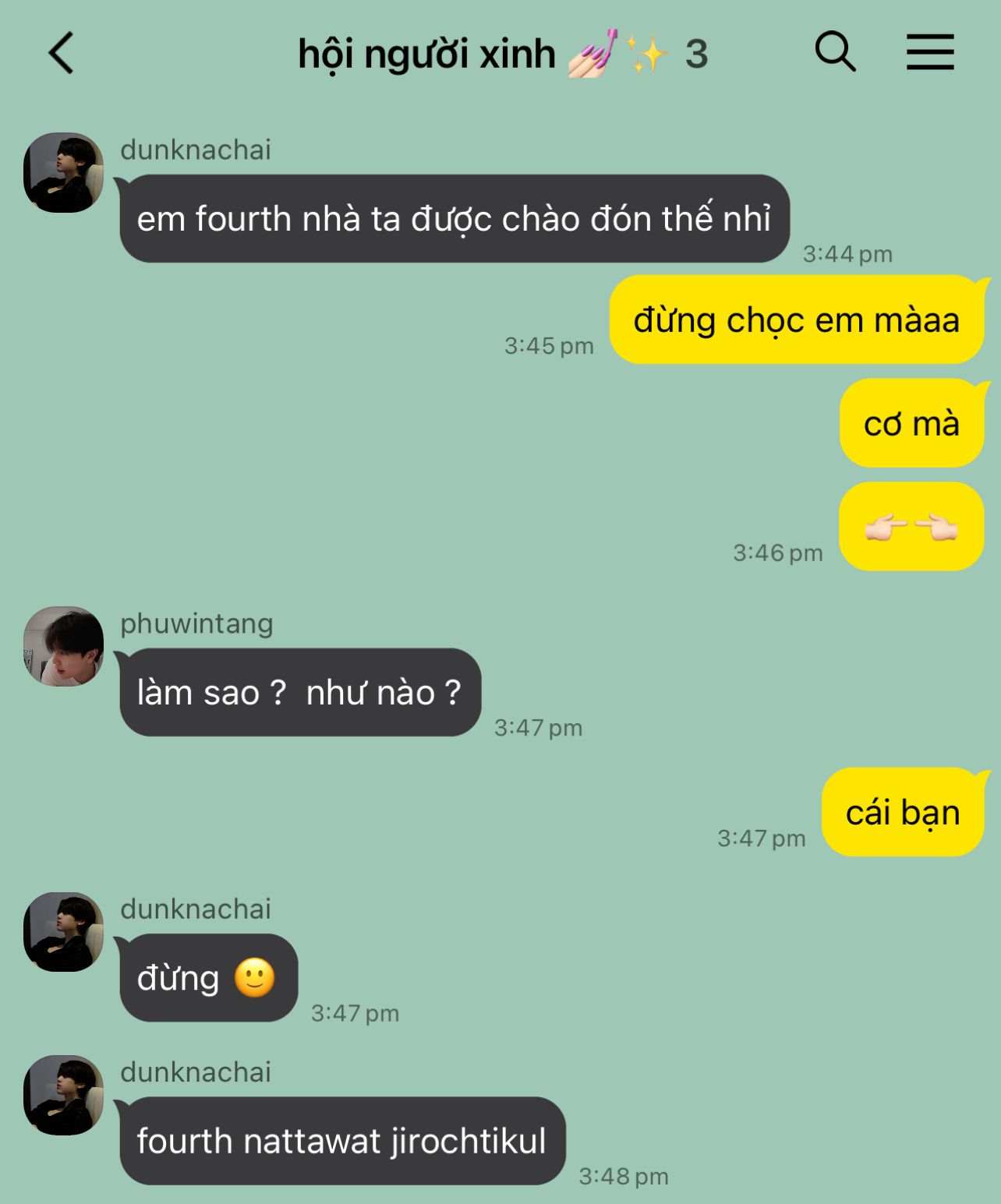Tap the group title "hội người xinh"

pos(426,55)
